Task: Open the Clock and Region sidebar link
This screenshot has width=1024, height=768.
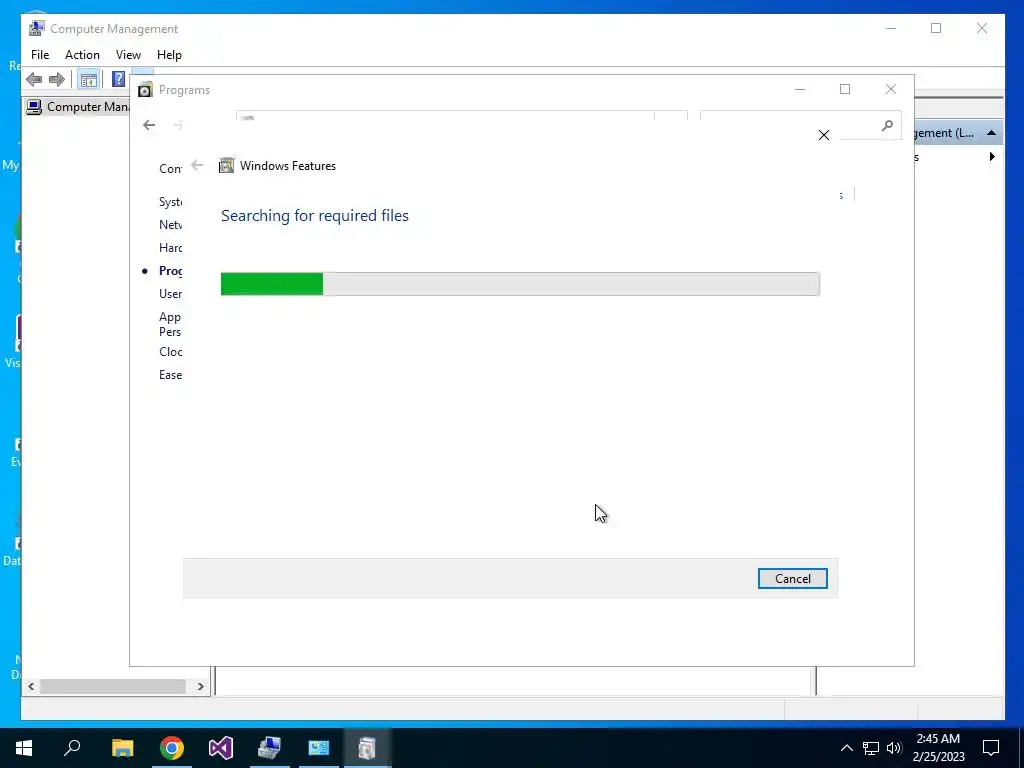Action: [170, 351]
